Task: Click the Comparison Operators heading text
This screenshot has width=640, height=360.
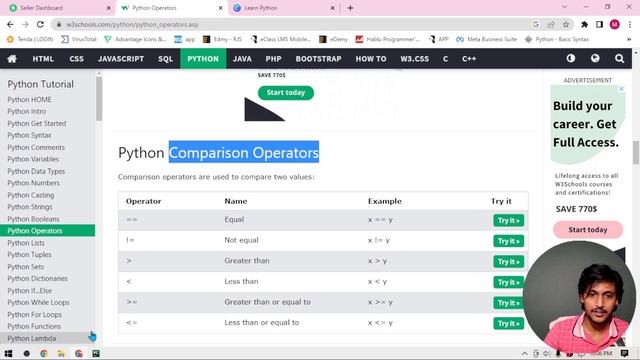Action: (244, 152)
